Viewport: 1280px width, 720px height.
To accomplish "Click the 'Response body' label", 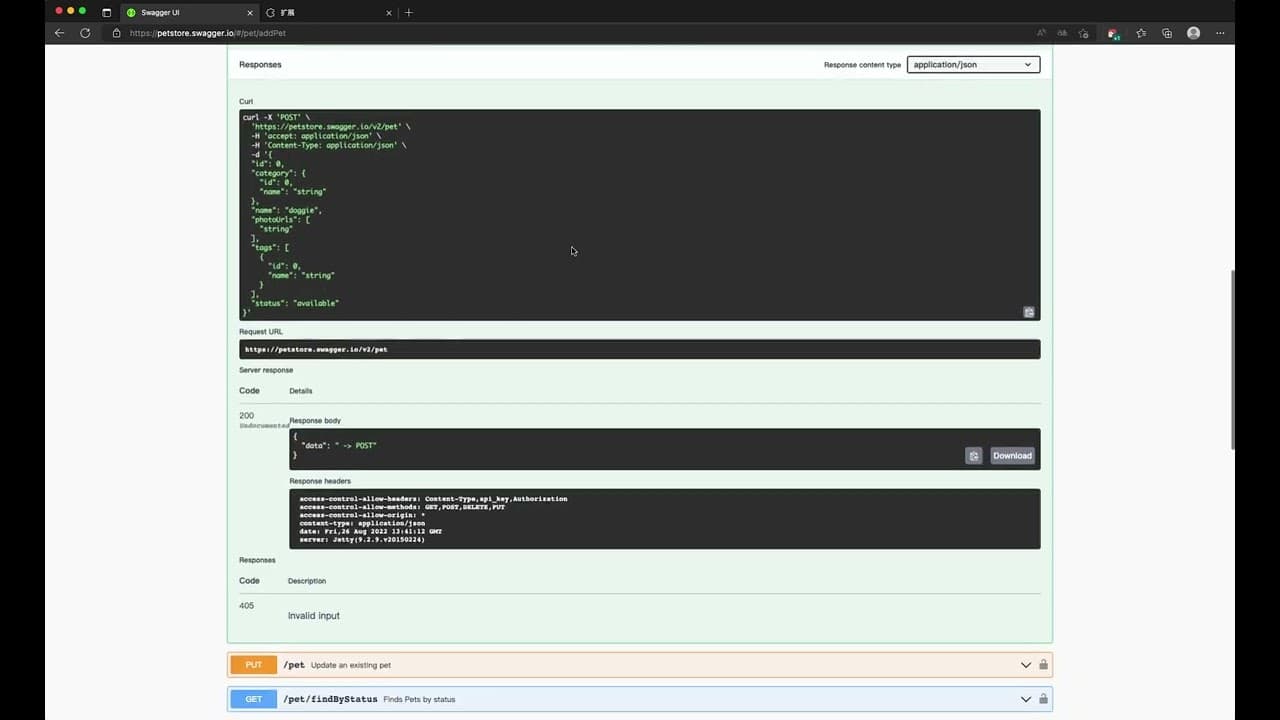I will point(315,421).
